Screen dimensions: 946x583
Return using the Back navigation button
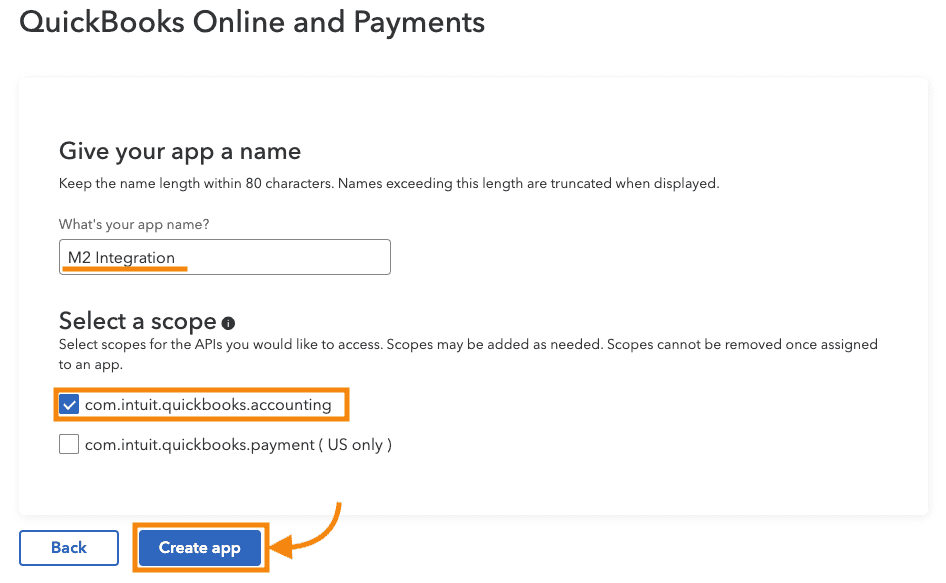click(x=68, y=548)
